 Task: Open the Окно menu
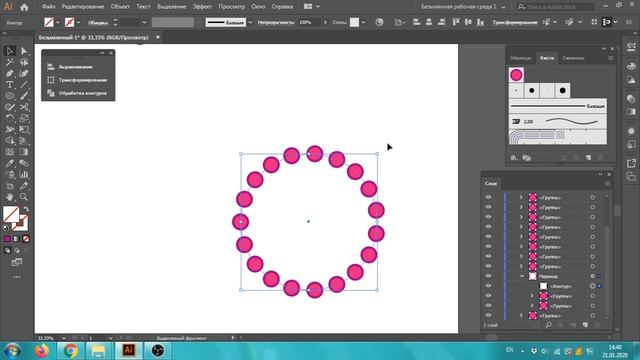(258, 7)
